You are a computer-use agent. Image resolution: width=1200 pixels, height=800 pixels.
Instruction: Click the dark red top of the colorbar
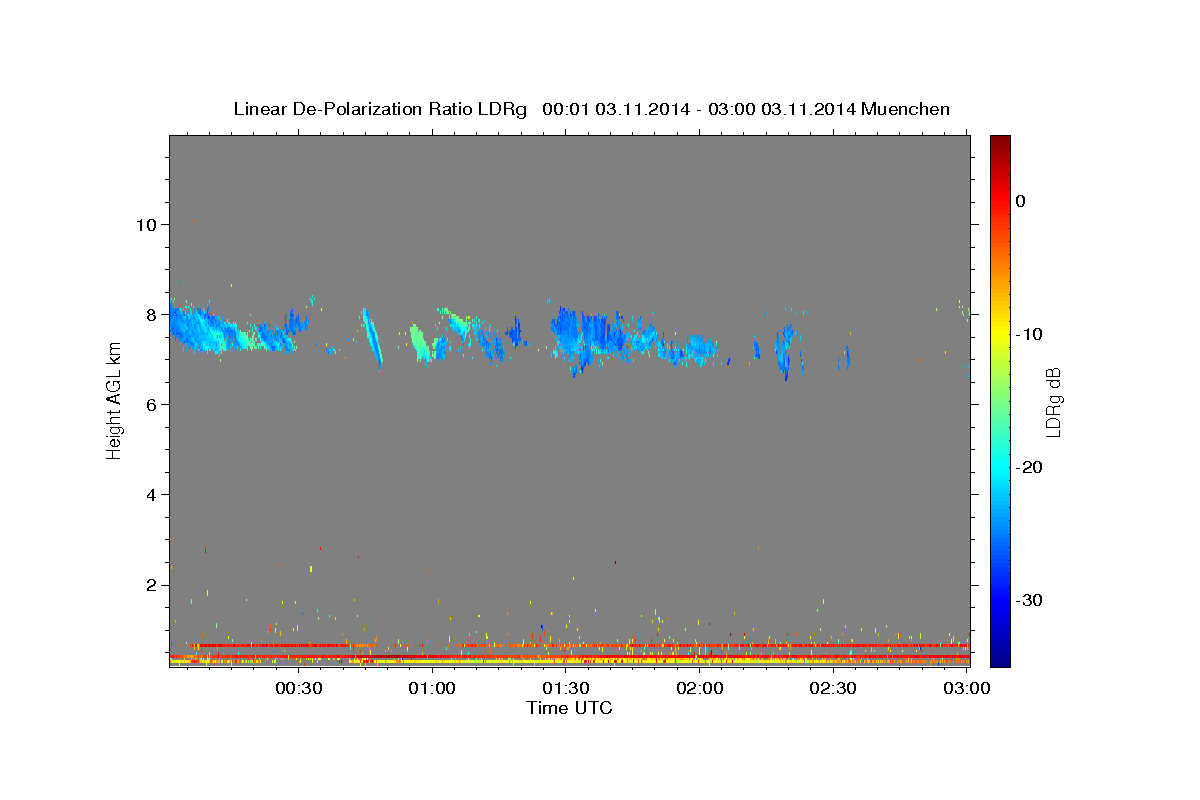[1000, 145]
